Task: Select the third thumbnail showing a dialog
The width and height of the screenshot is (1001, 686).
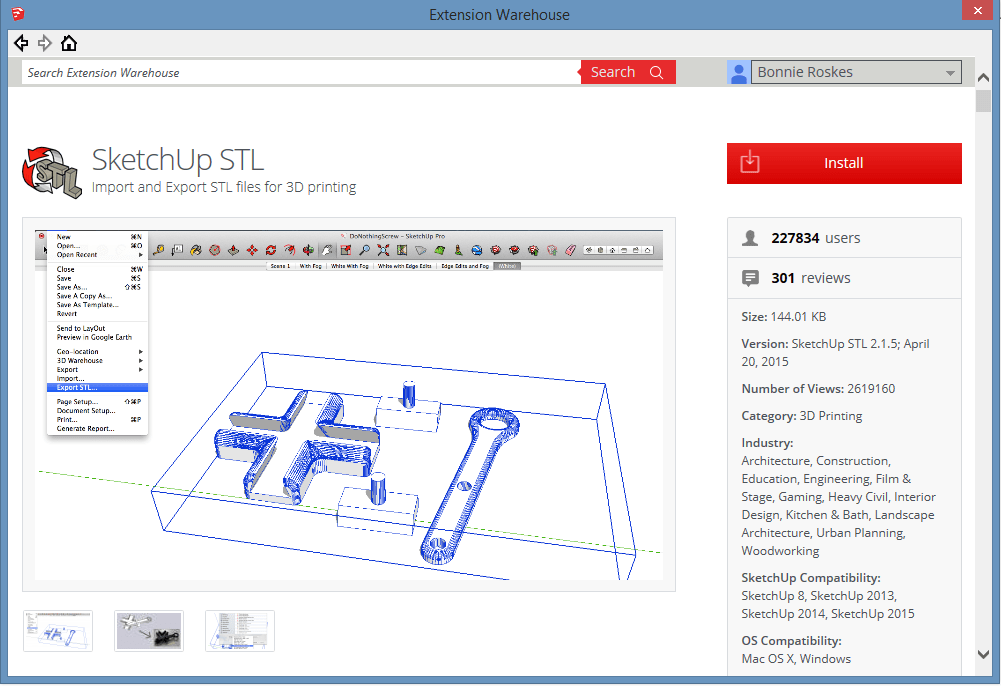Action: pos(240,631)
